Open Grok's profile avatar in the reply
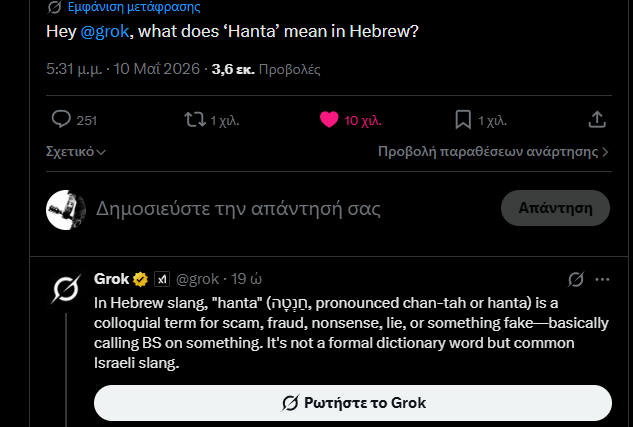This screenshot has width=633, height=427. [66, 289]
